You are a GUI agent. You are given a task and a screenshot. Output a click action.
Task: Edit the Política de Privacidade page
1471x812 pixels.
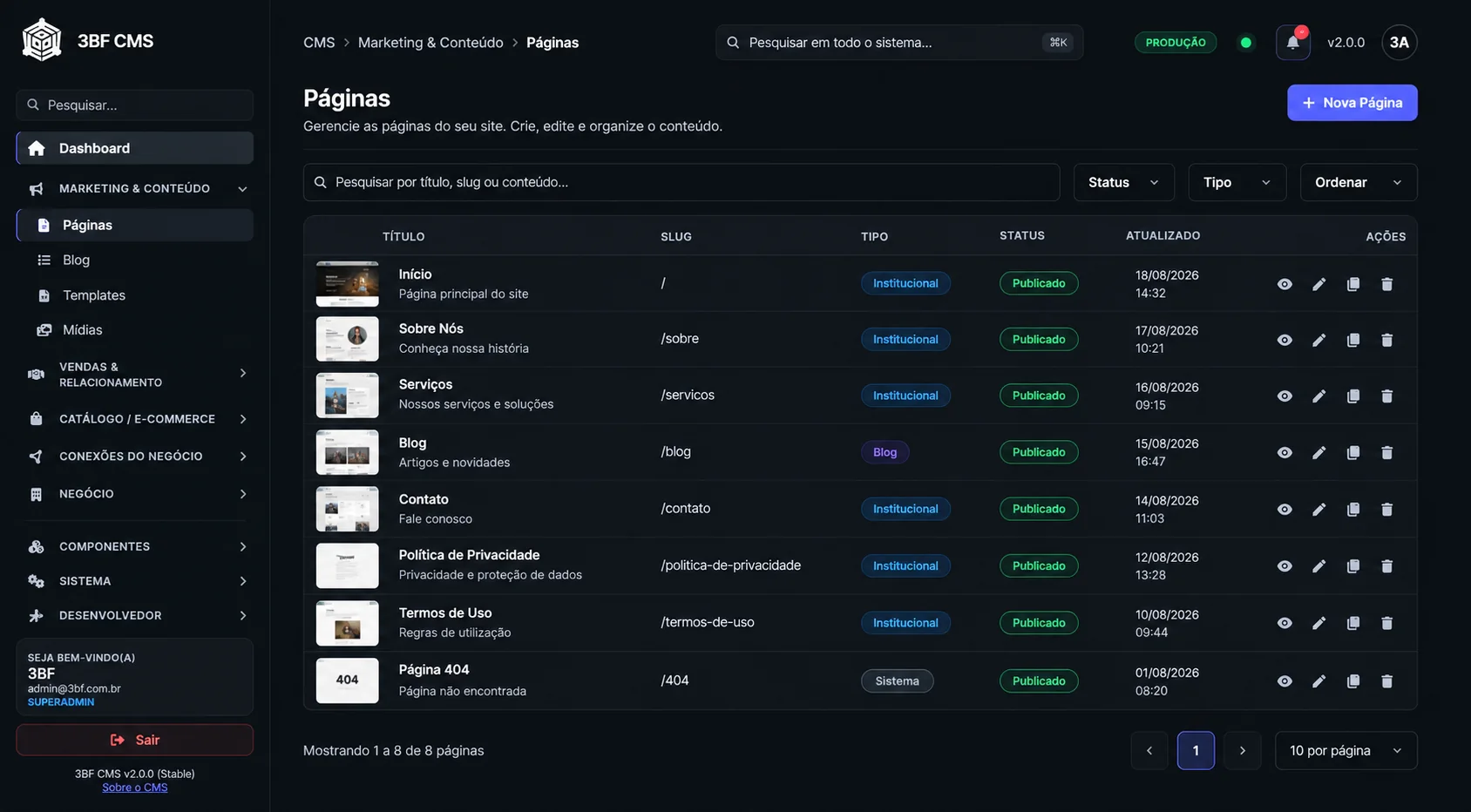tap(1318, 566)
